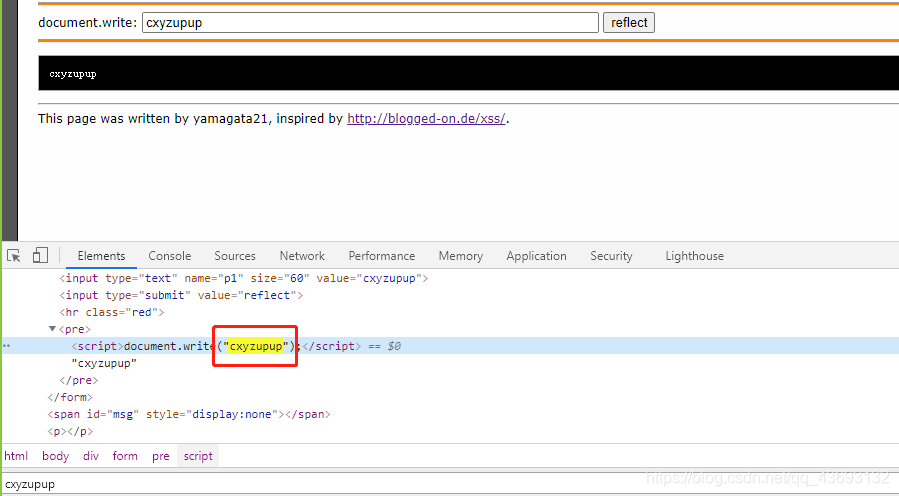The image size is (899, 496).
Task: Focus the document.write text input
Action: coord(370,22)
